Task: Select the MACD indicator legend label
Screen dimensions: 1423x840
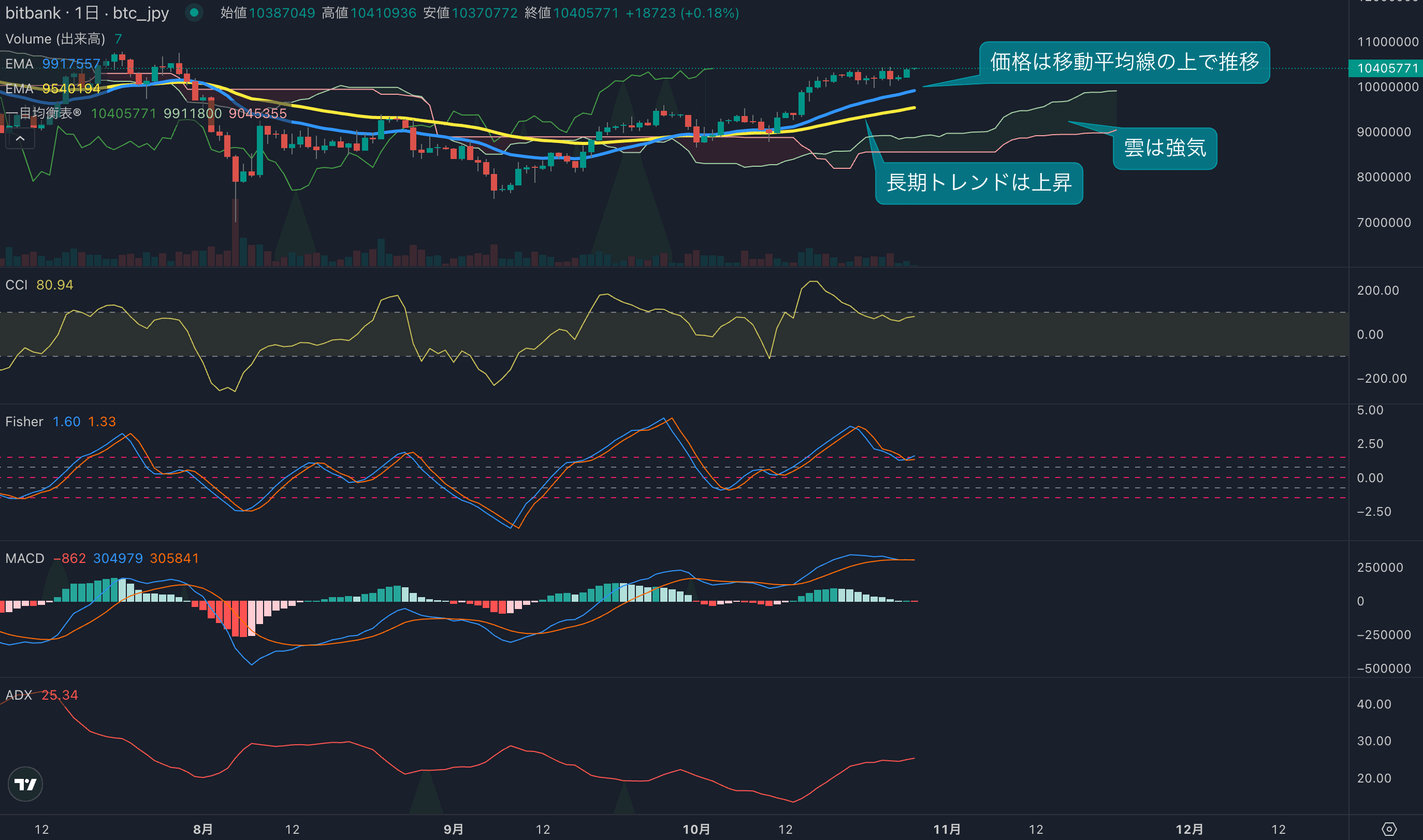Action: 24,558
